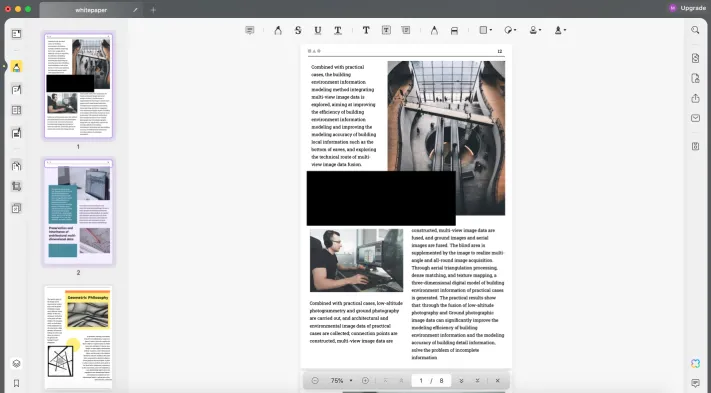Send PDF by email icon in right sidebar
This screenshot has width=711, height=393.
(x=695, y=118)
